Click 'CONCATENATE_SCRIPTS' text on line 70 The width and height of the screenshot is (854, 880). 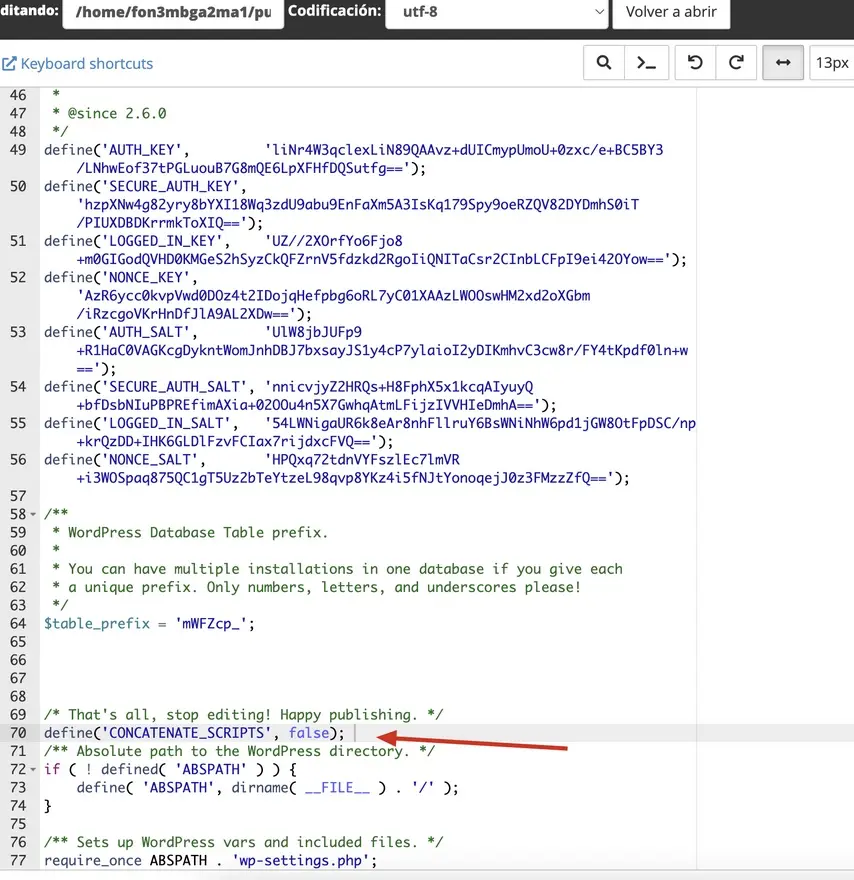pos(186,733)
